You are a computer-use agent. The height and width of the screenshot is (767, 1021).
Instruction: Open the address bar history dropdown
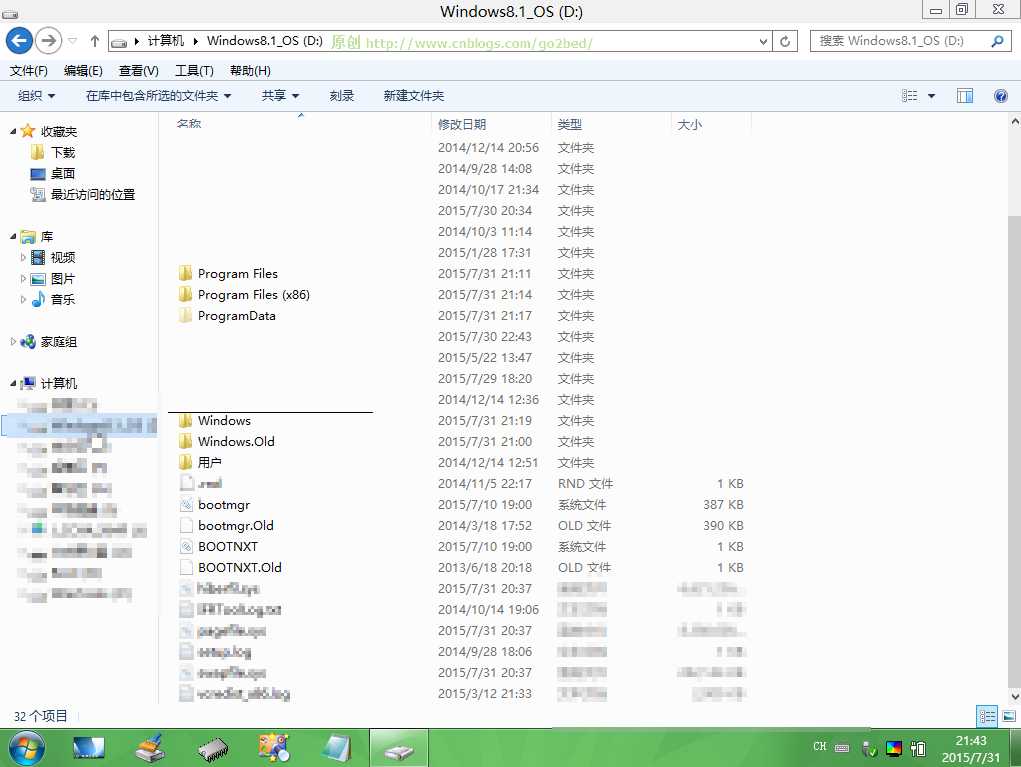[764, 42]
